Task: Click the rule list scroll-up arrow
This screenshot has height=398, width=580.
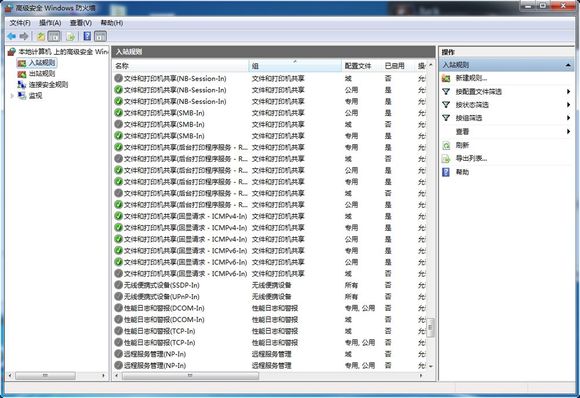Action: pyautogui.click(x=430, y=65)
